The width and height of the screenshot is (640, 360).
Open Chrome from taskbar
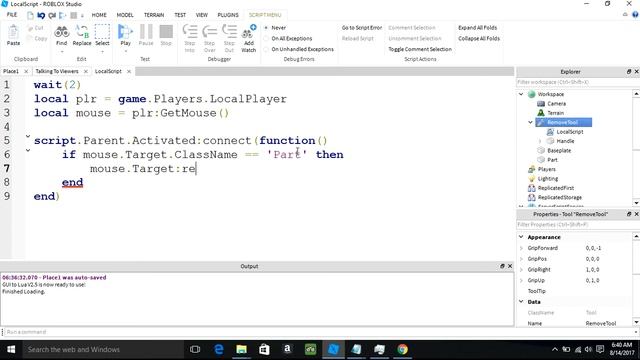click(402, 349)
